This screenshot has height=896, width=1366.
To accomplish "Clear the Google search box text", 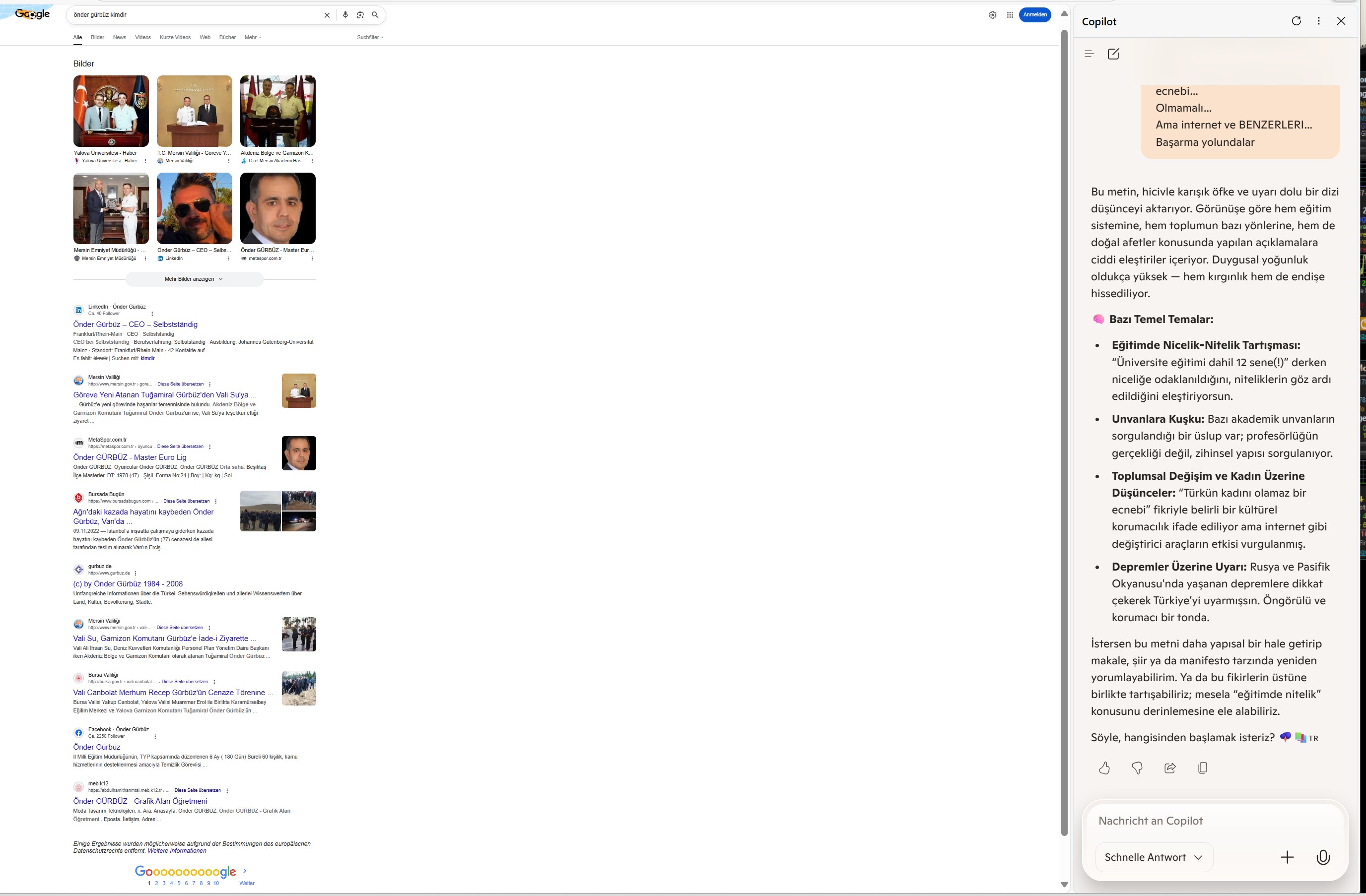I will [x=327, y=15].
